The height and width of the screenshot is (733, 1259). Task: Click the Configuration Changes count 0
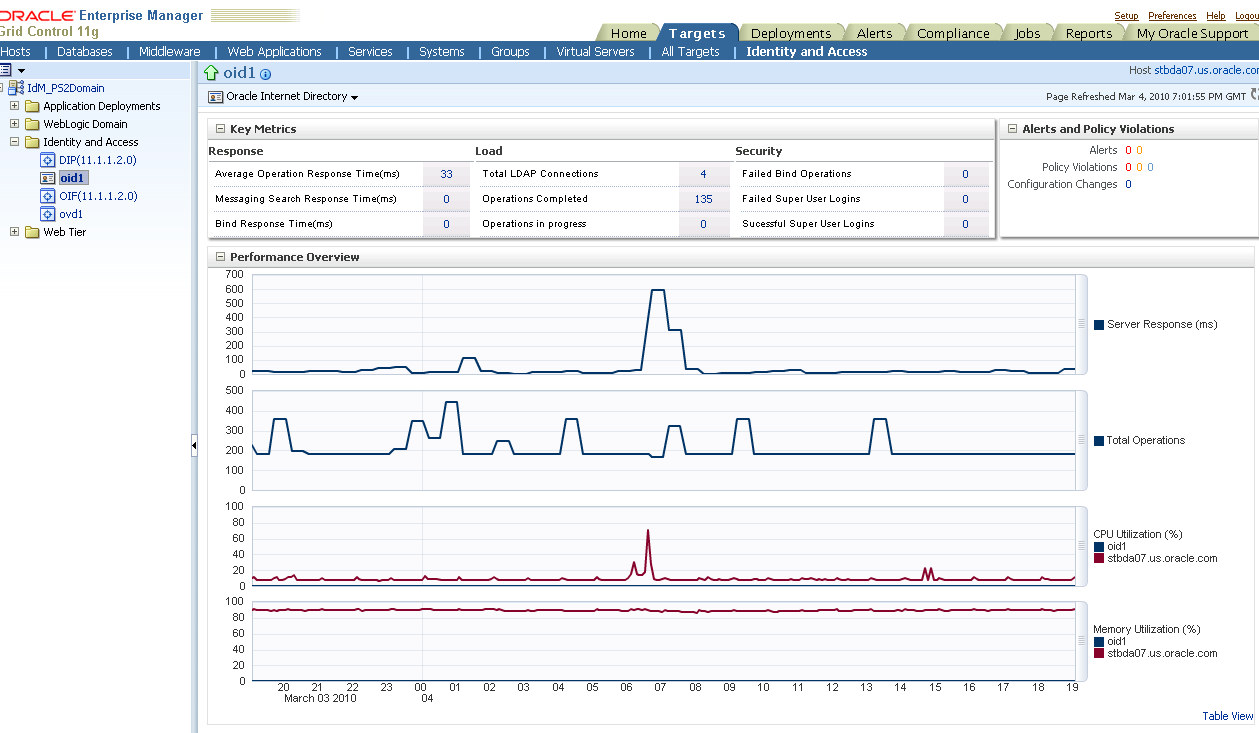(1128, 184)
